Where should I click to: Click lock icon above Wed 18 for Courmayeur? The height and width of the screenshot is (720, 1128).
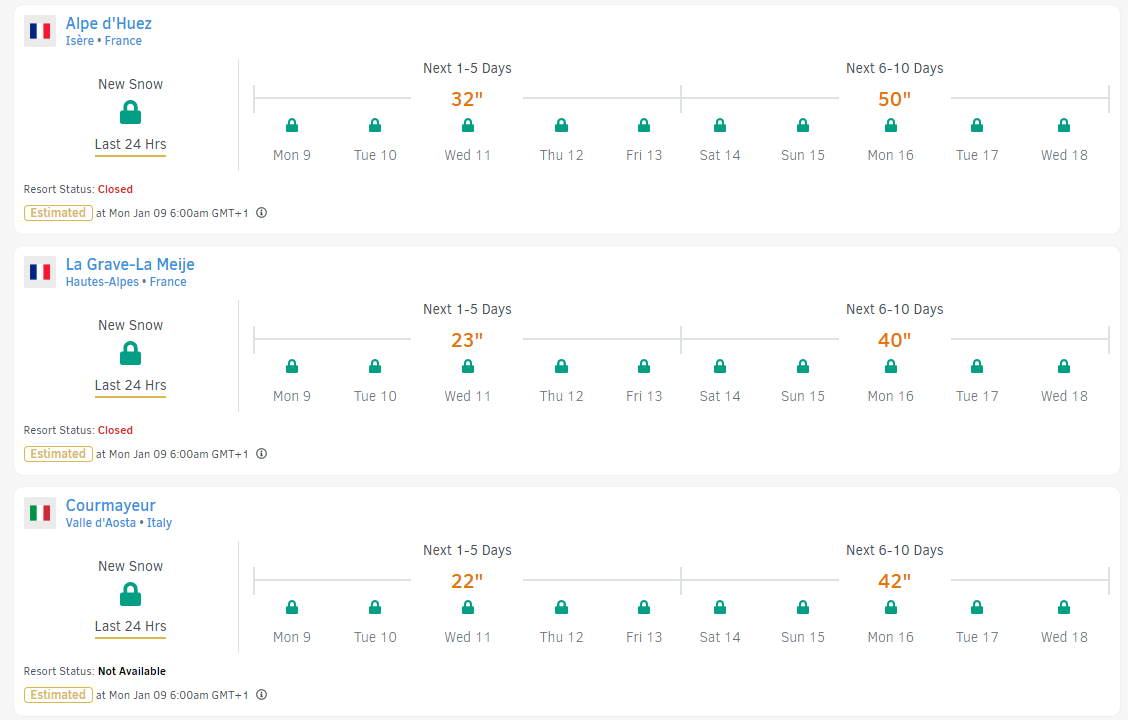1064,608
